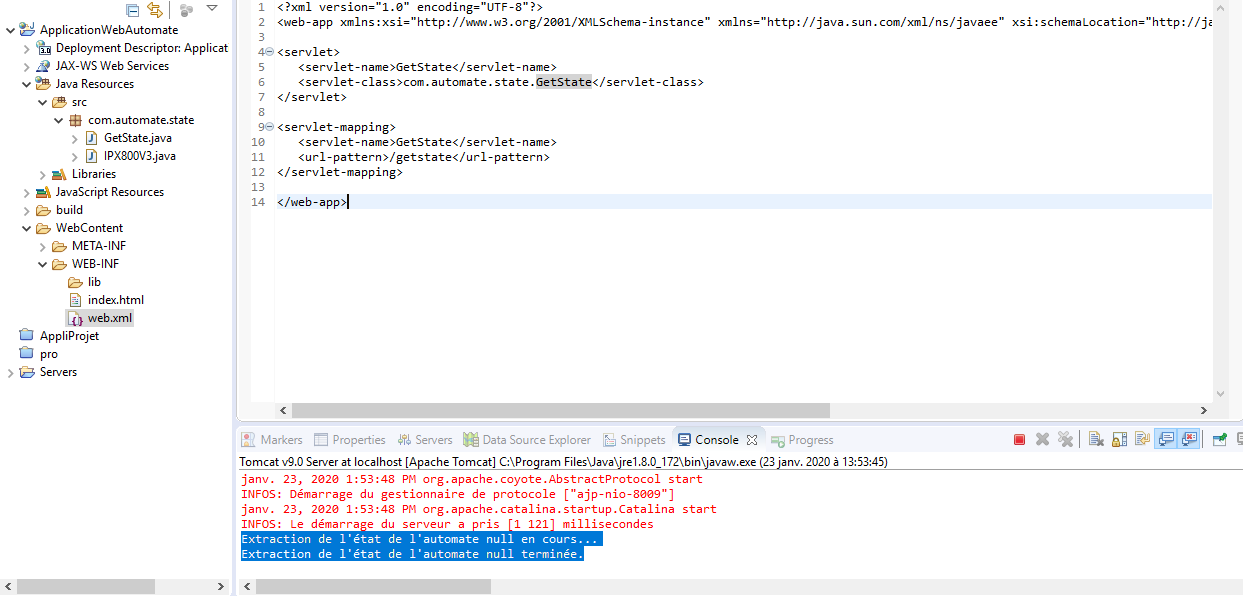Click editor horizontal scrollbar right arrow
This screenshot has height=596, width=1243.
pos(1203,410)
